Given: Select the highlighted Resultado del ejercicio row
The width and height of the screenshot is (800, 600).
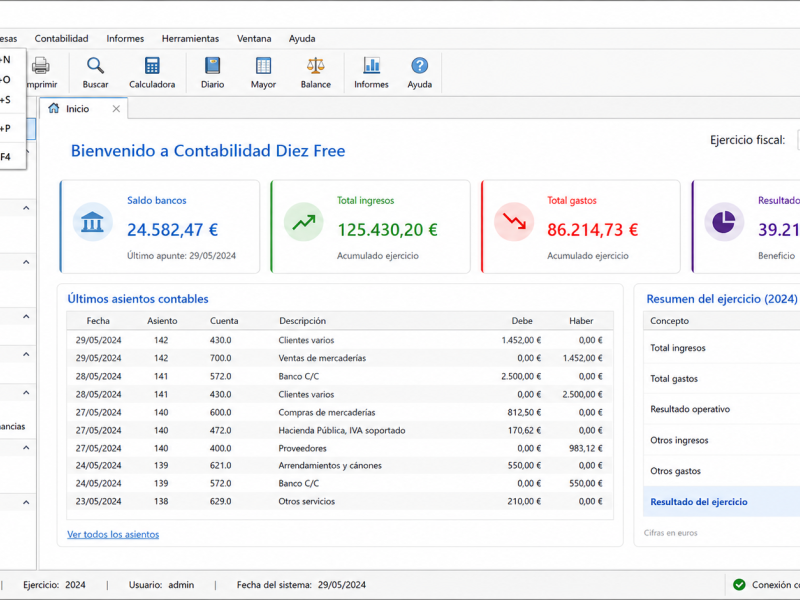Looking at the screenshot, I should (x=722, y=502).
